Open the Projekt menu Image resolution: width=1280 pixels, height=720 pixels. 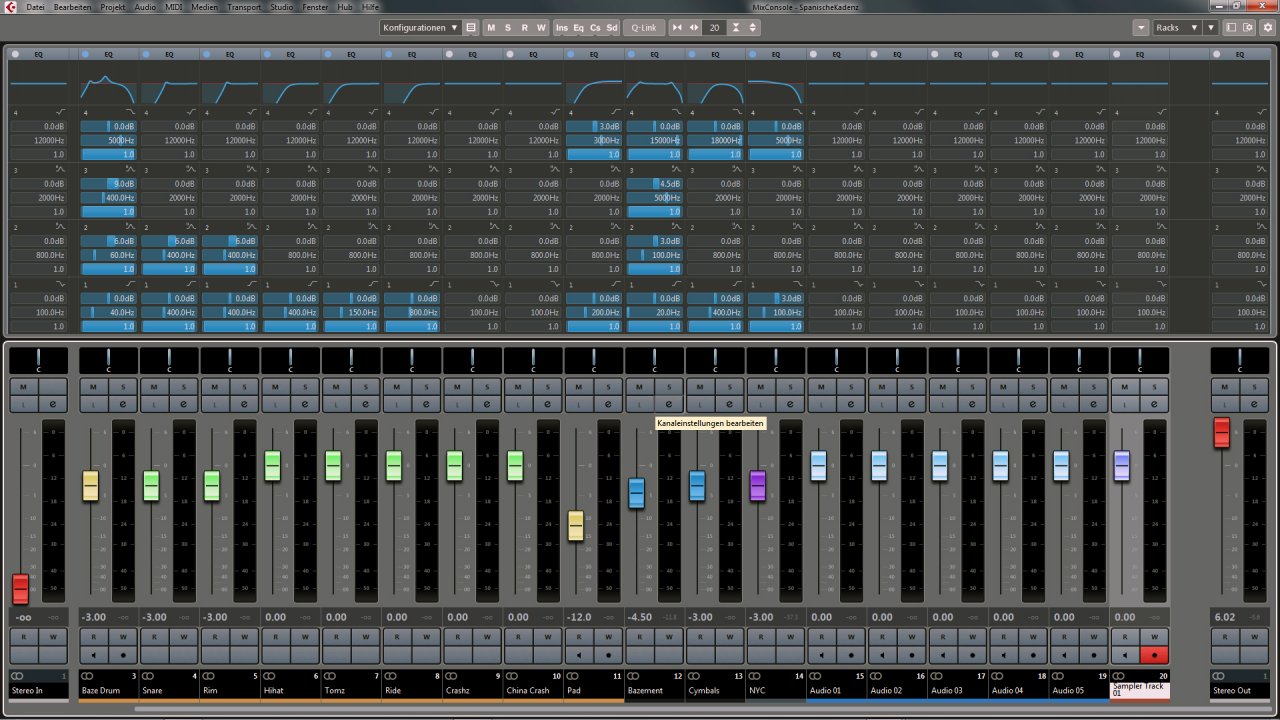click(112, 7)
